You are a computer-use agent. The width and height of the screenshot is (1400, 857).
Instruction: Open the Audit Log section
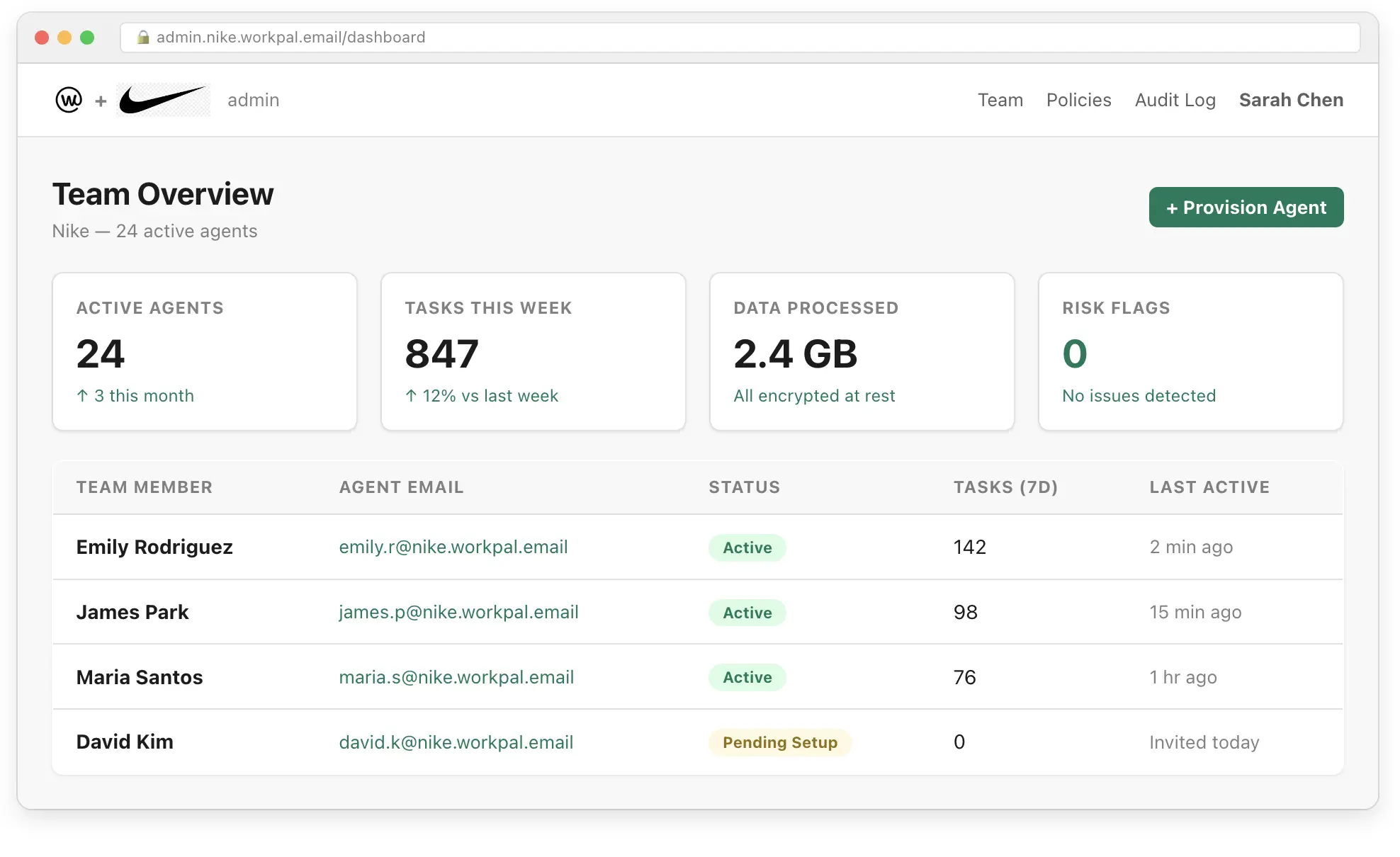pyautogui.click(x=1175, y=100)
